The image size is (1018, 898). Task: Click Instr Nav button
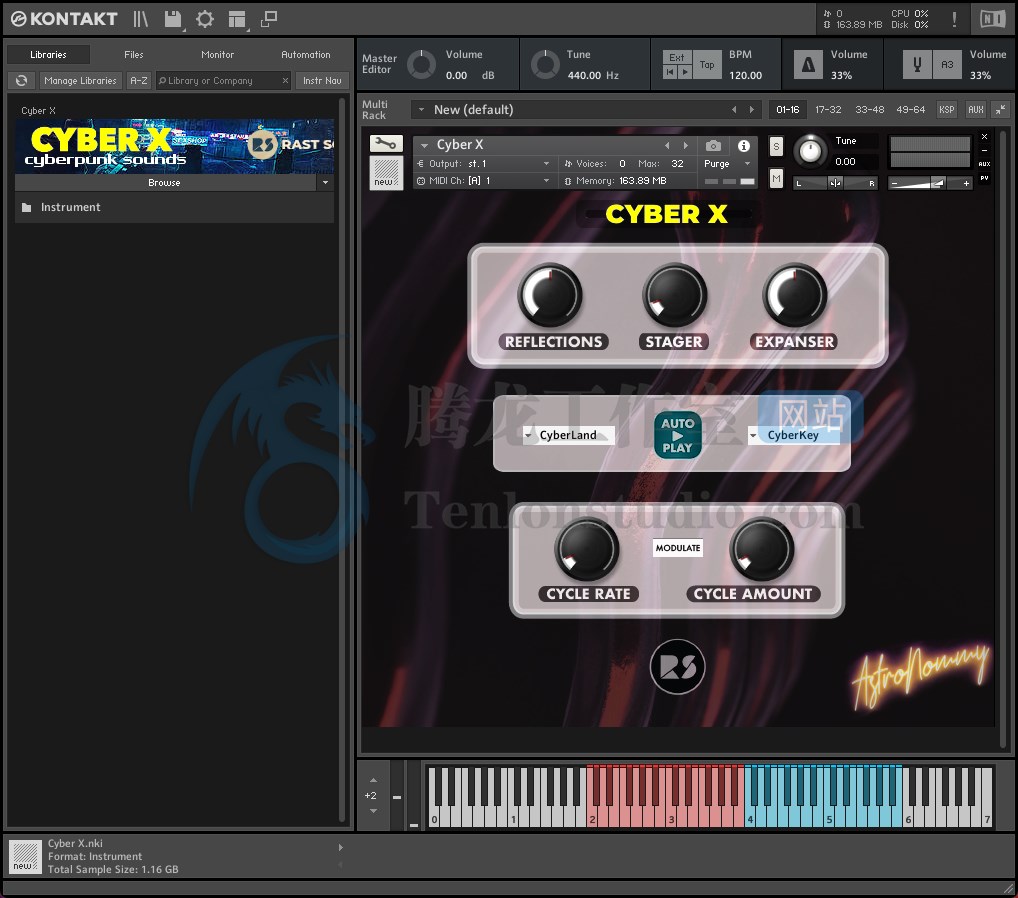tap(322, 81)
